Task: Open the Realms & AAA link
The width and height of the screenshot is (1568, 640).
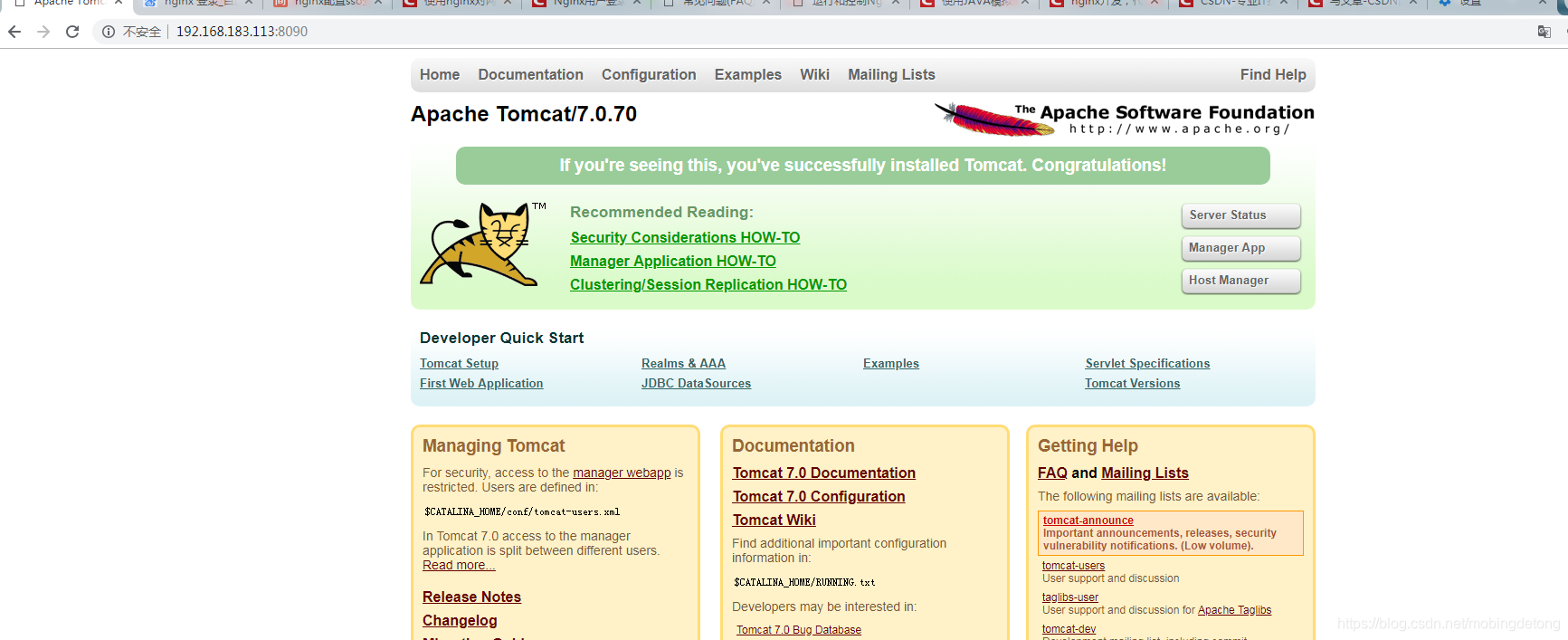Action: pos(683,363)
